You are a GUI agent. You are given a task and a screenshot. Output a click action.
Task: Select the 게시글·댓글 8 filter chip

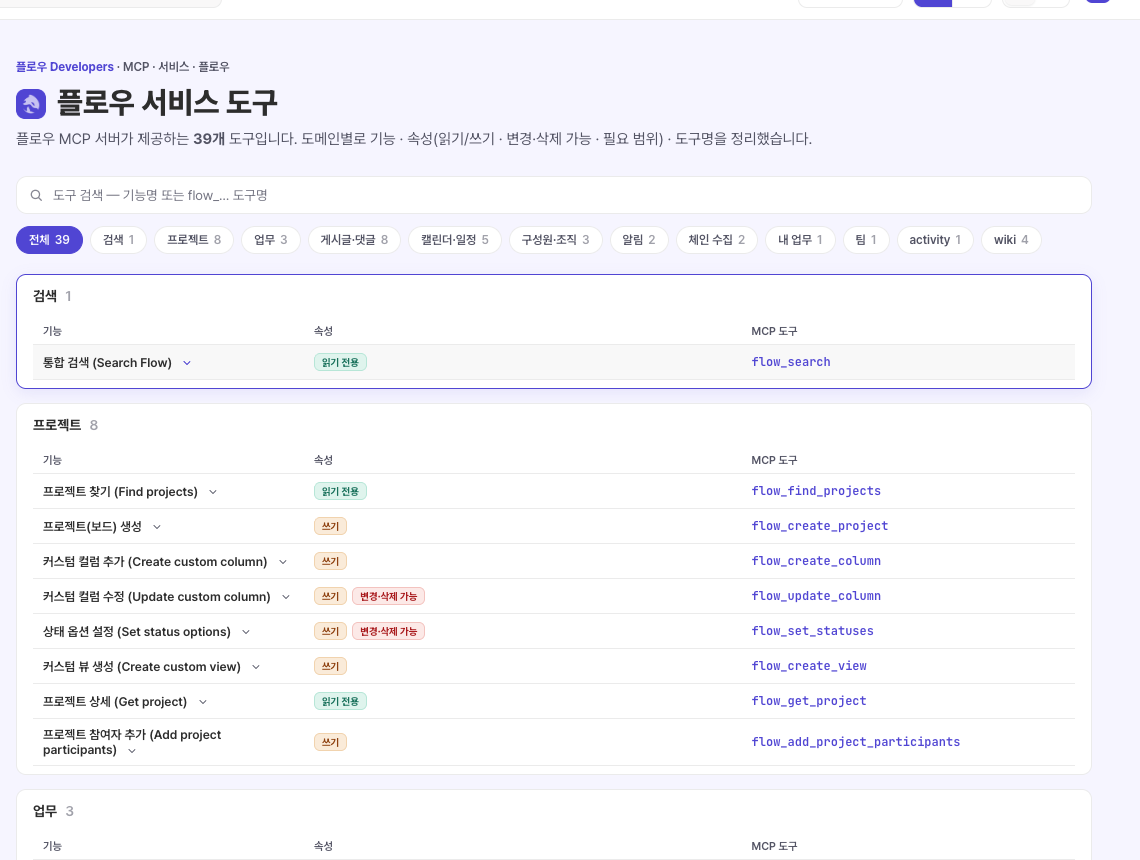tap(354, 240)
